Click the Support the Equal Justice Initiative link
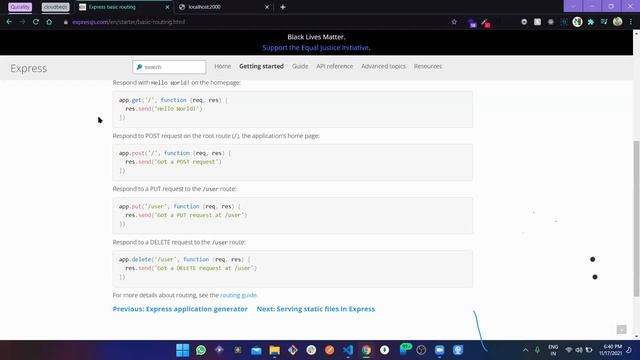This screenshot has width=640, height=360. 315,47
